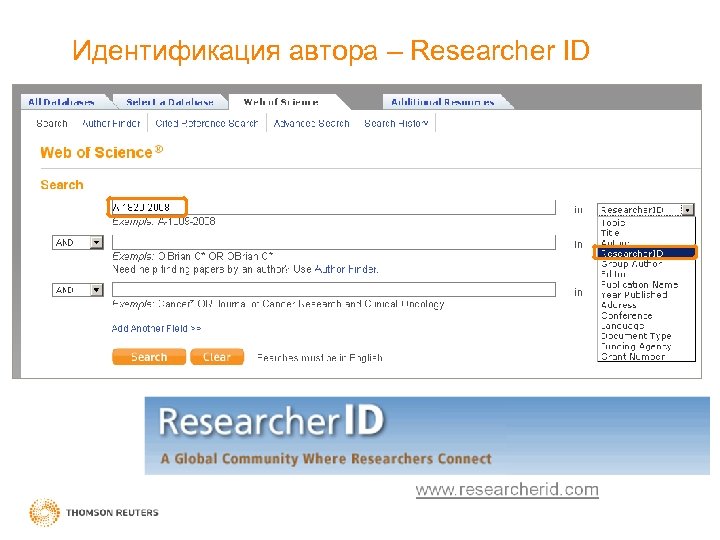This screenshot has width=720, height=540.
Task: Click the orange Search button
Action: 149,357
